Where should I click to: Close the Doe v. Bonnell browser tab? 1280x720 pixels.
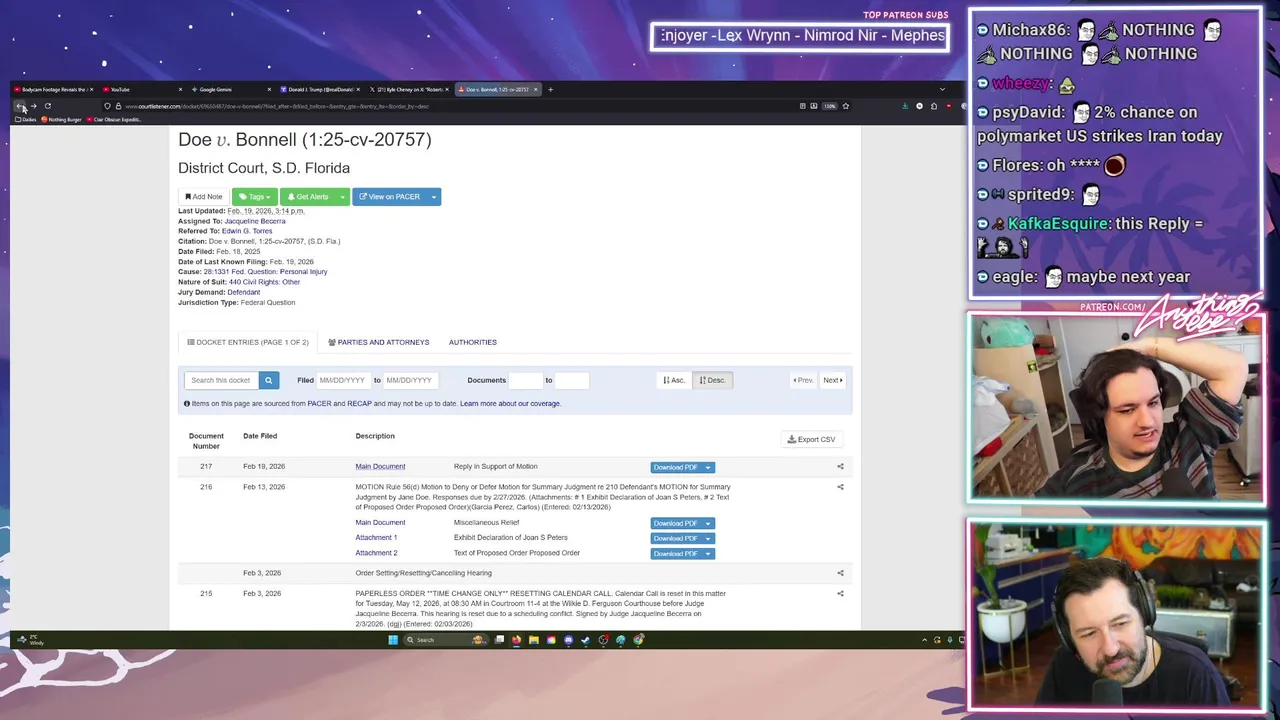tap(535, 89)
